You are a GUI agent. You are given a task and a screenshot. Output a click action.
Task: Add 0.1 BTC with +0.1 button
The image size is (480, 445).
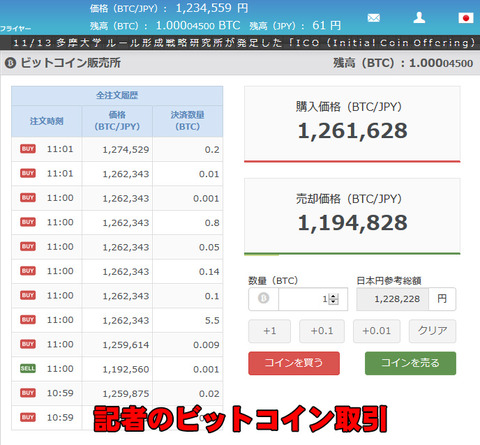tap(322, 331)
